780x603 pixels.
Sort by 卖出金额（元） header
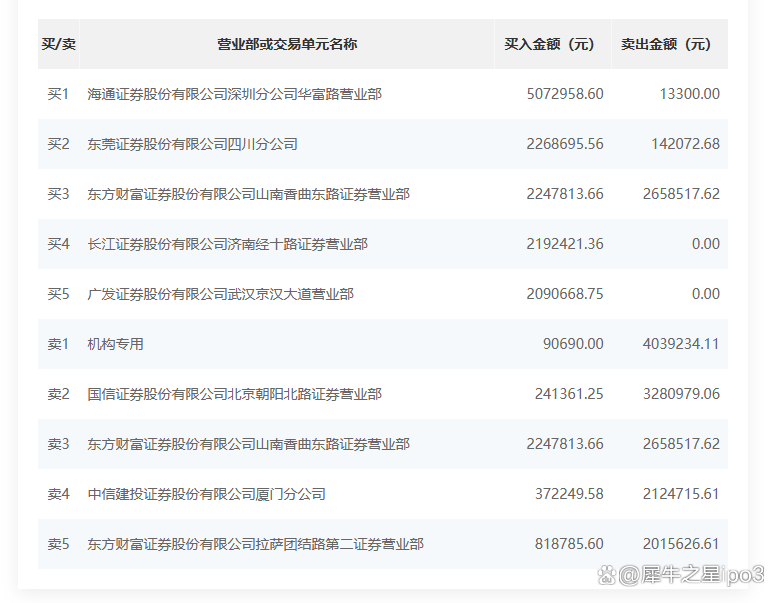click(x=666, y=44)
